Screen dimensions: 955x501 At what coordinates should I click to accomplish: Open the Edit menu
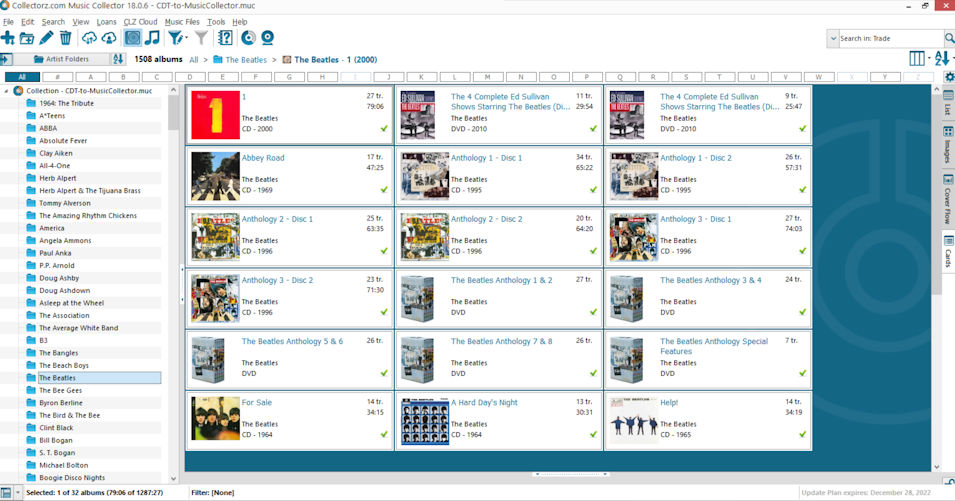(27, 22)
